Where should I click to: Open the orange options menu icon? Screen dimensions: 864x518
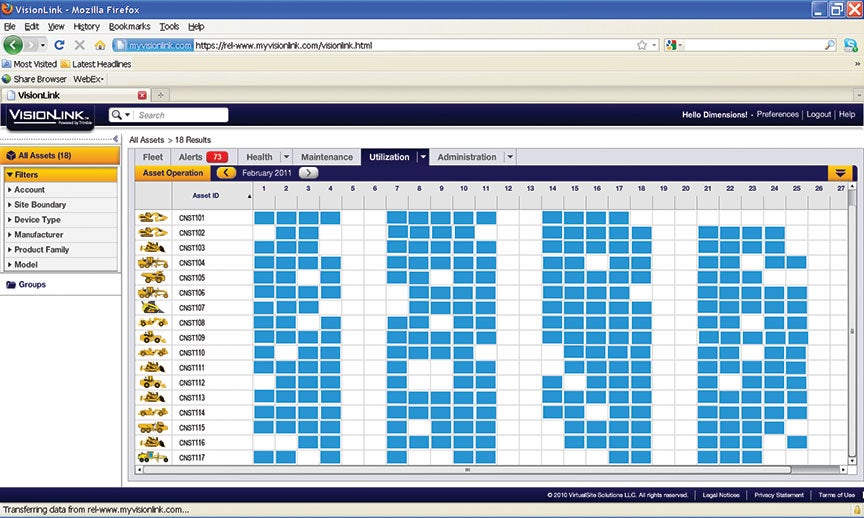pos(840,173)
